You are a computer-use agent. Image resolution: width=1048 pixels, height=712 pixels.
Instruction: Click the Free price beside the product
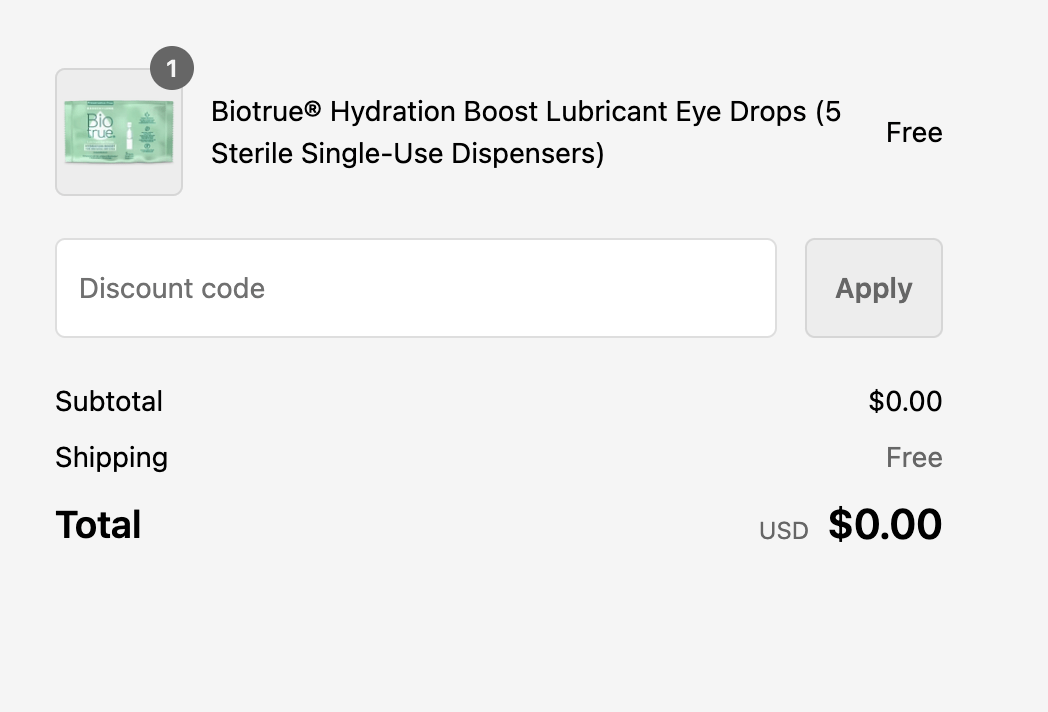point(914,133)
